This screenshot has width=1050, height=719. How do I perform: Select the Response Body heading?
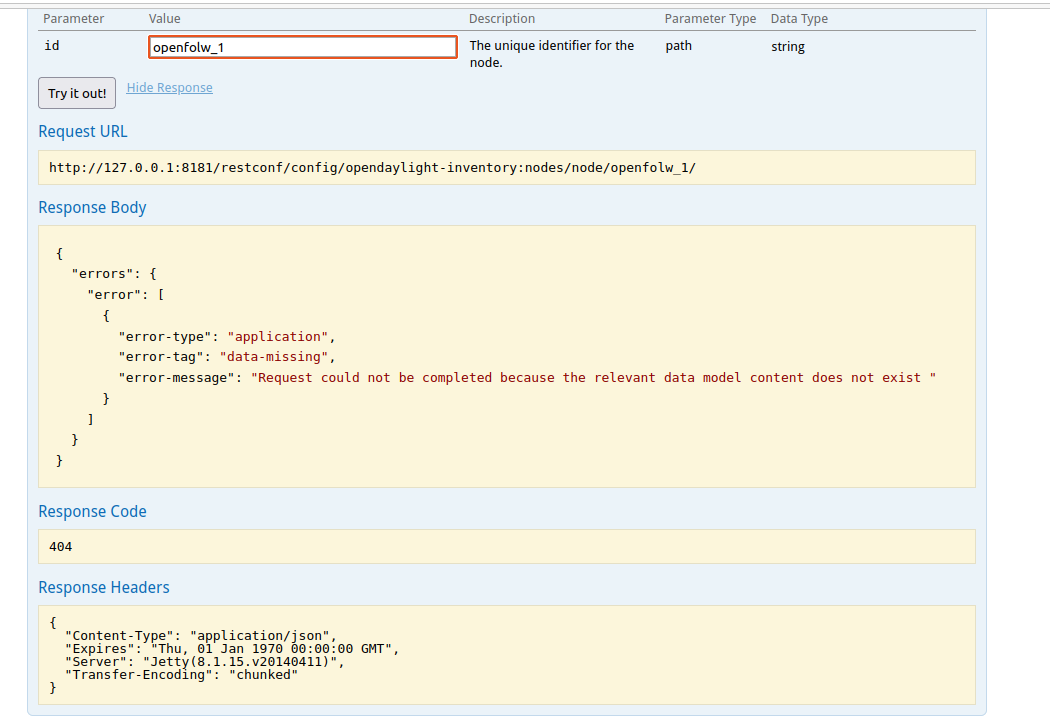pyautogui.click(x=92, y=208)
